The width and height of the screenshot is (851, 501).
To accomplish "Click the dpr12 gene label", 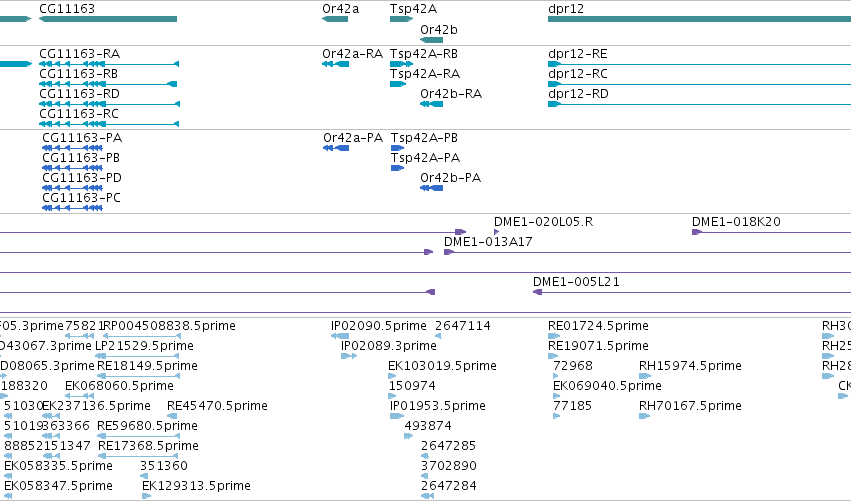I will [x=566, y=9].
